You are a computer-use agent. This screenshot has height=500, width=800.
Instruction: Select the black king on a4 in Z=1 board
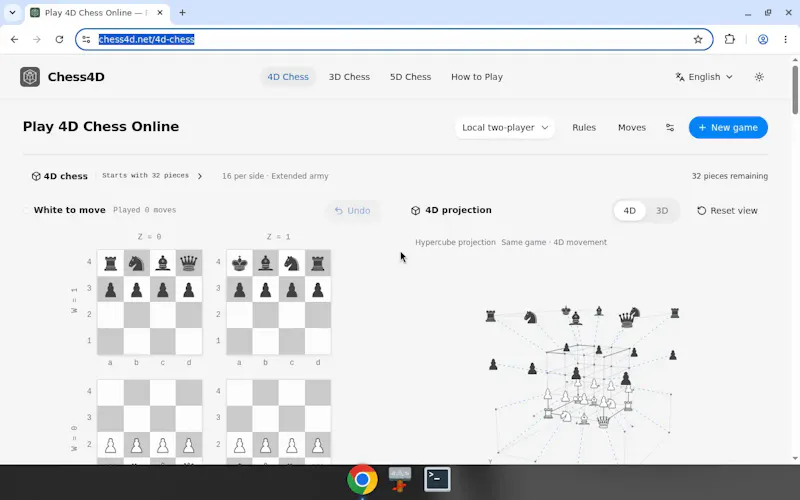[x=239, y=263]
